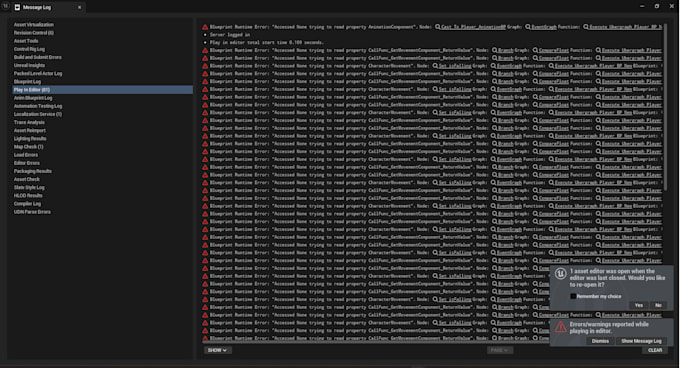Select Trace Analysis category

coord(29,122)
